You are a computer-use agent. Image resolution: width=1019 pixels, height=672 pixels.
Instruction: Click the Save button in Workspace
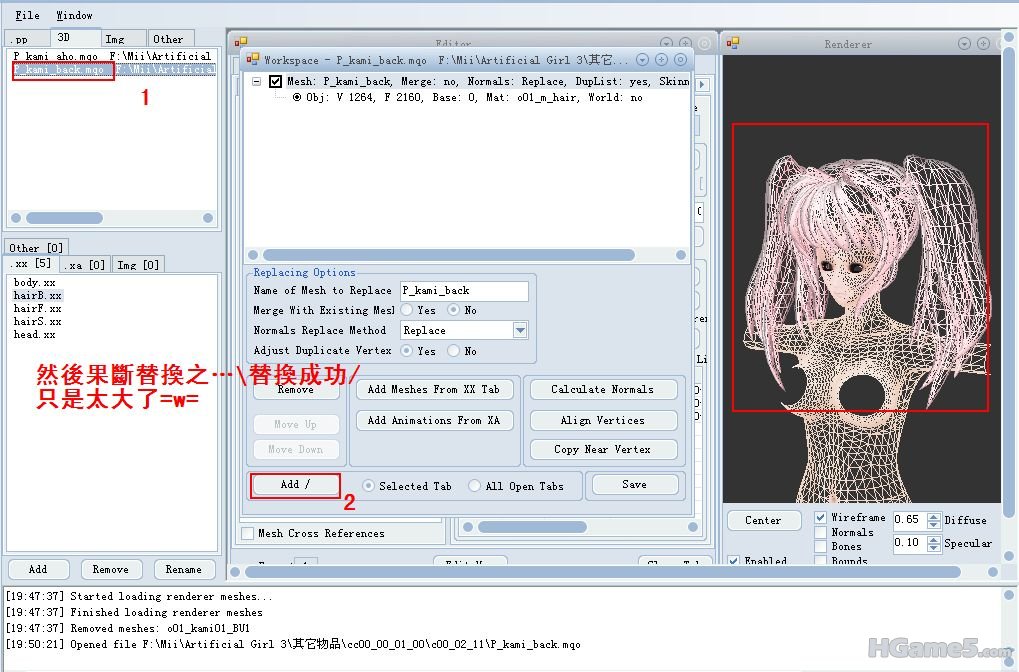click(635, 485)
